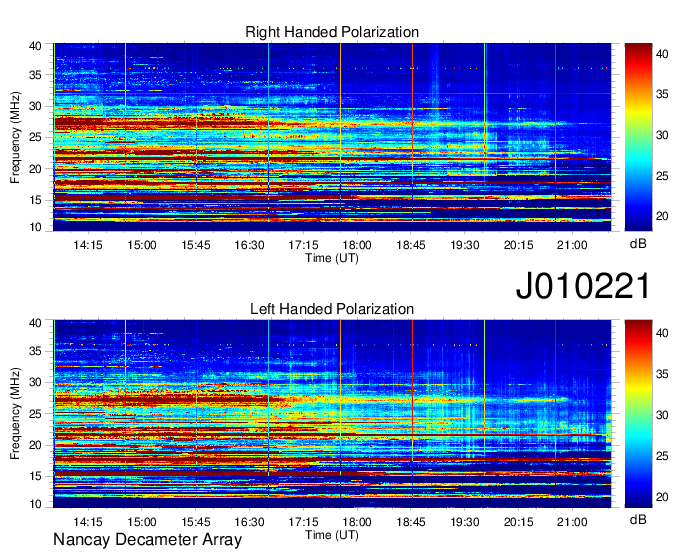This screenshot has height=552, width=680.
Task: Click 35 MHz tick on Left Handed frequency axis
Action: [x=35, y=351]
